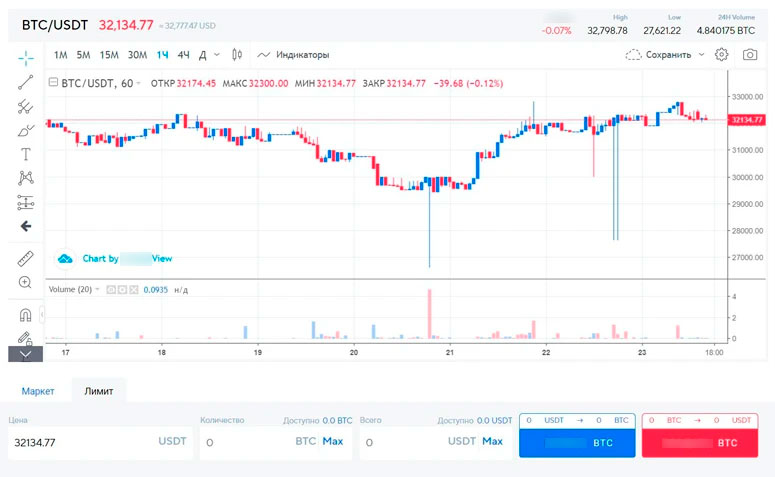Click the -39.68 (-0.12%) change text
This screenshot has width=775, height=477.
click(x=469, y=84)
